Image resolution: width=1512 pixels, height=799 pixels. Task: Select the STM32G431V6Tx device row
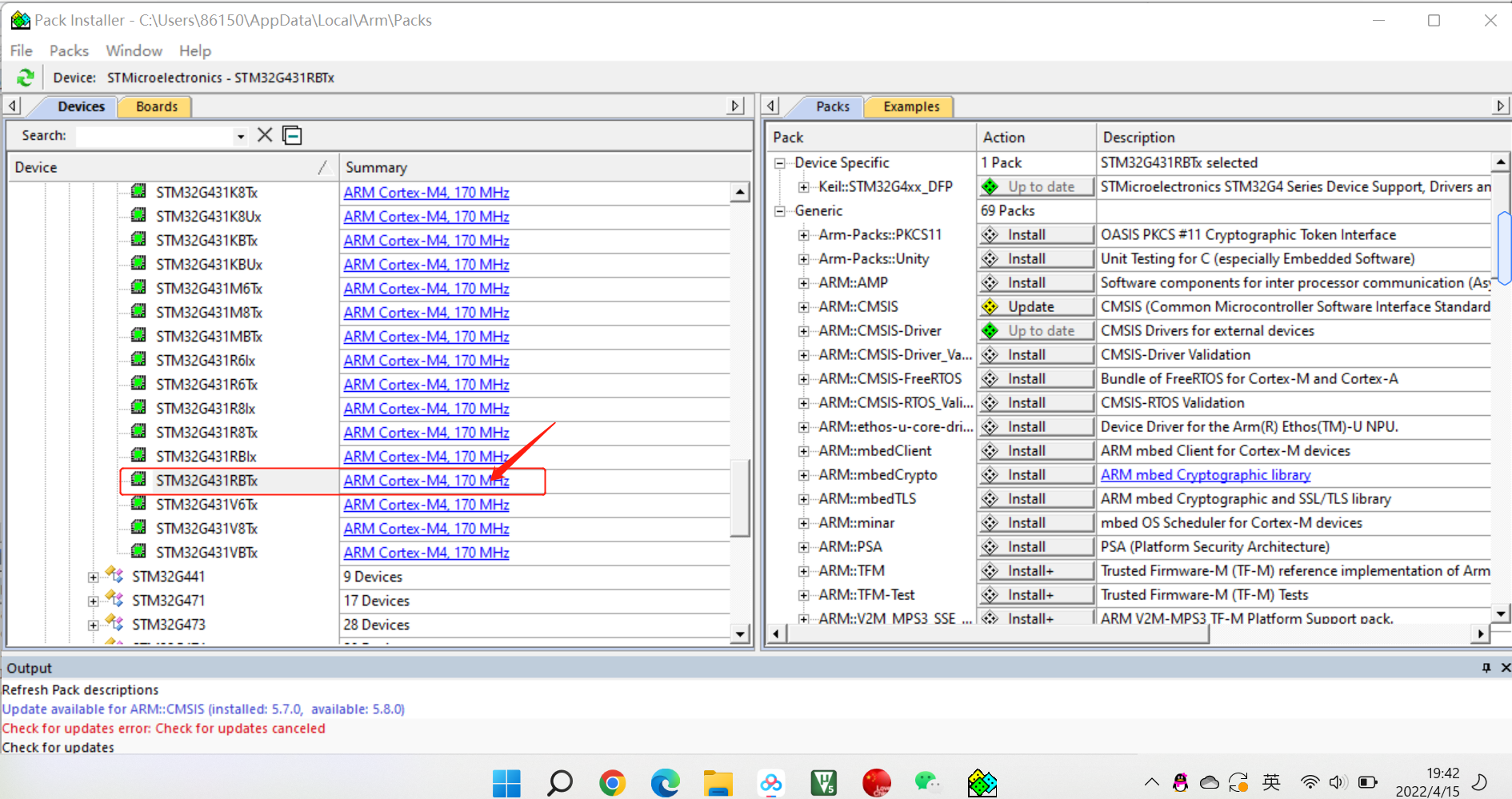(x=206, y=504)
